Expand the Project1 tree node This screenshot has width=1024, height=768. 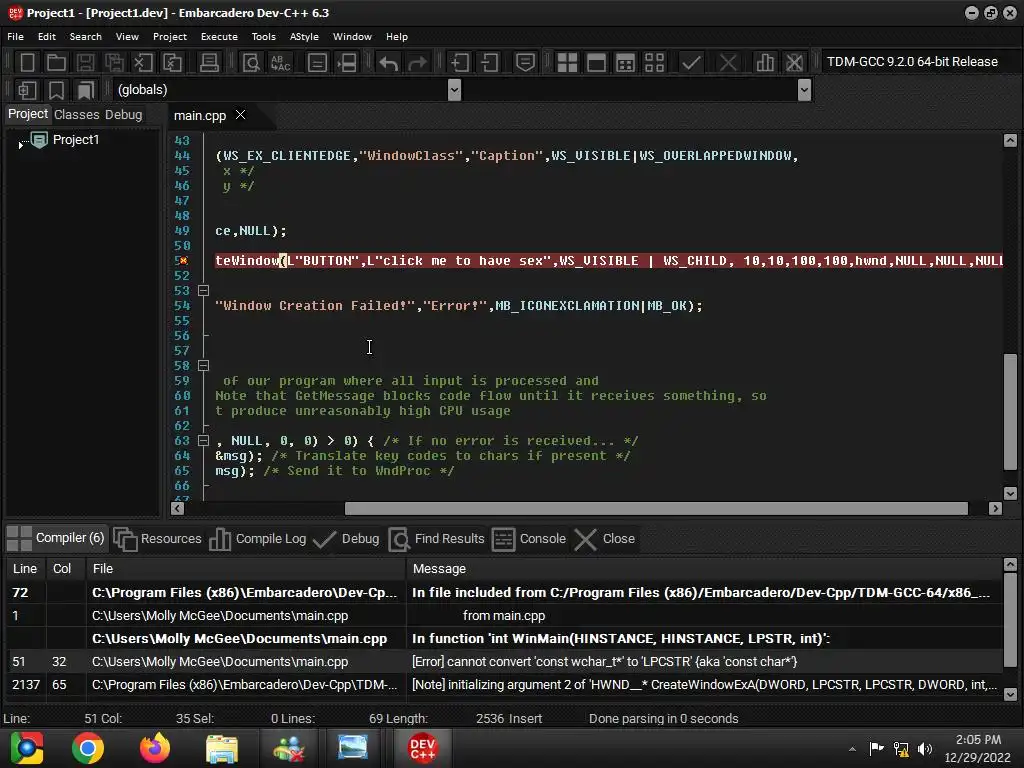pos(20,144)
